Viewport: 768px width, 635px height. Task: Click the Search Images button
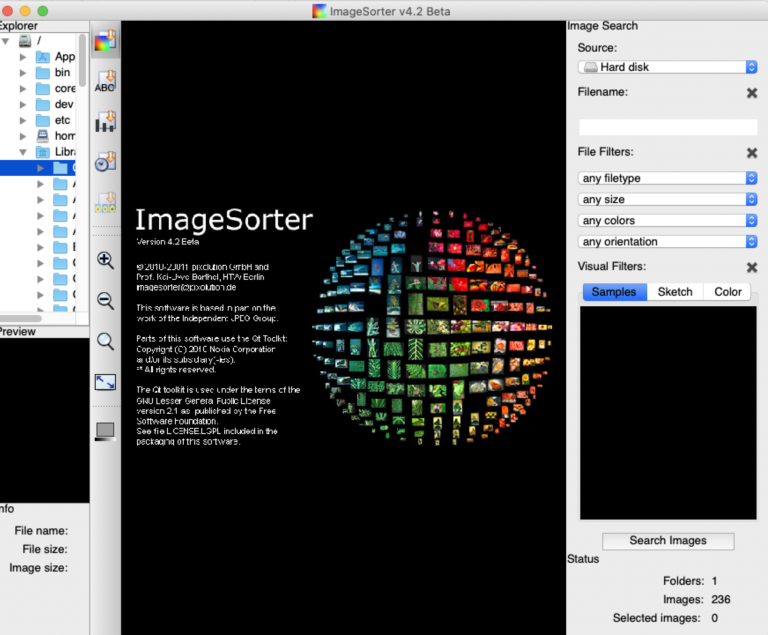668,540
